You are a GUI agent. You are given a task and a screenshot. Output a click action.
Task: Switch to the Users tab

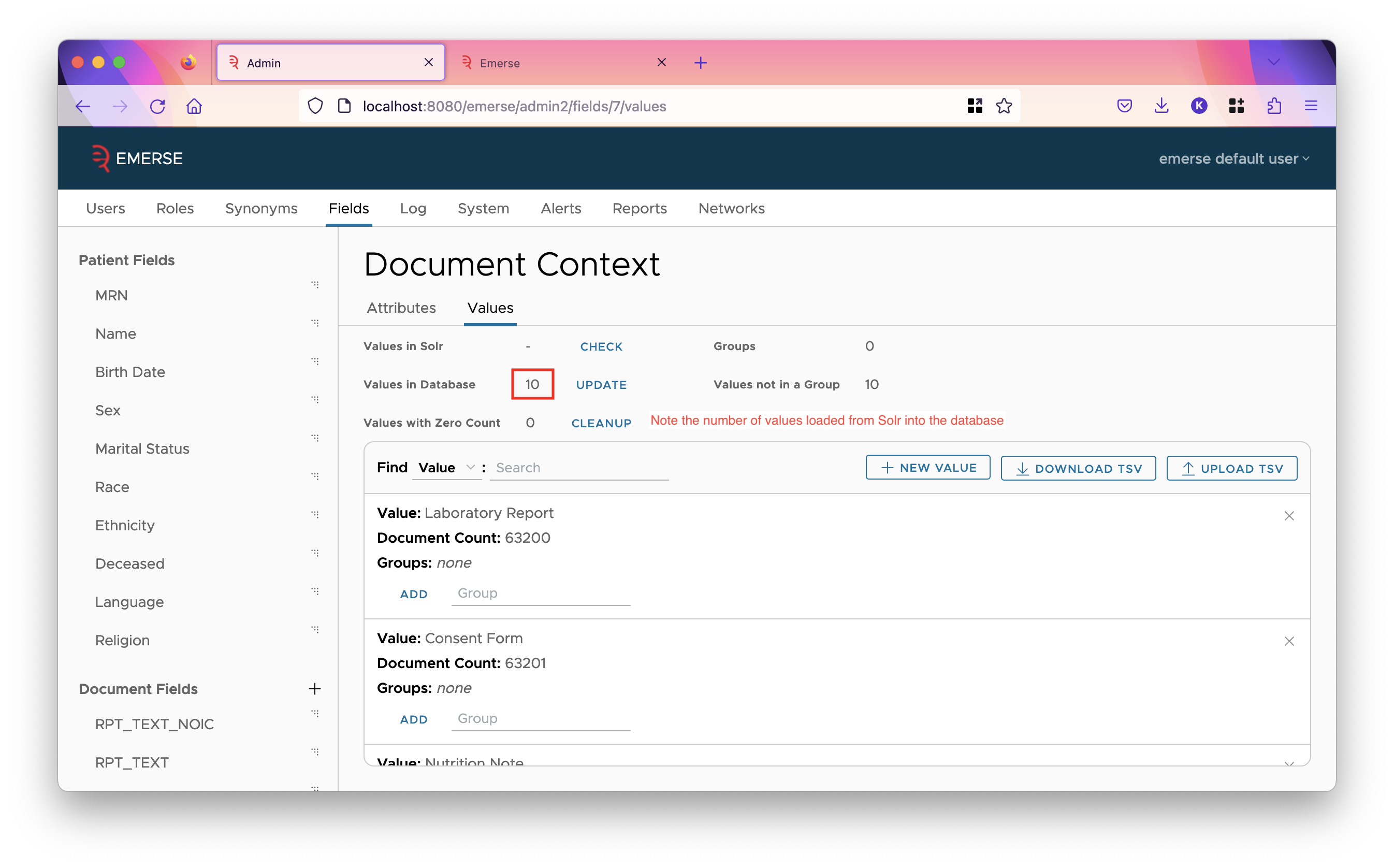(106, 208)
